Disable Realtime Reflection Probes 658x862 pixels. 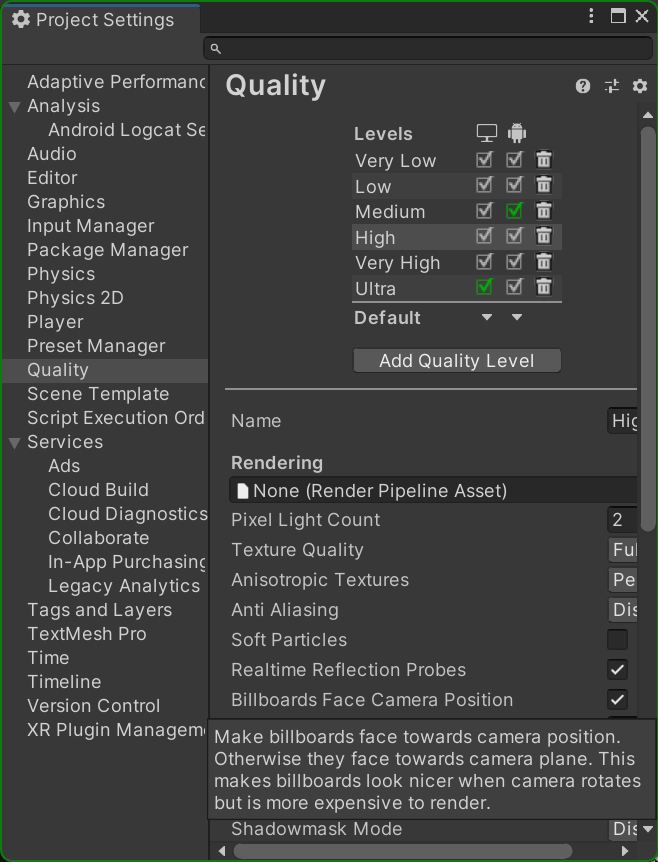click(617, 669)
